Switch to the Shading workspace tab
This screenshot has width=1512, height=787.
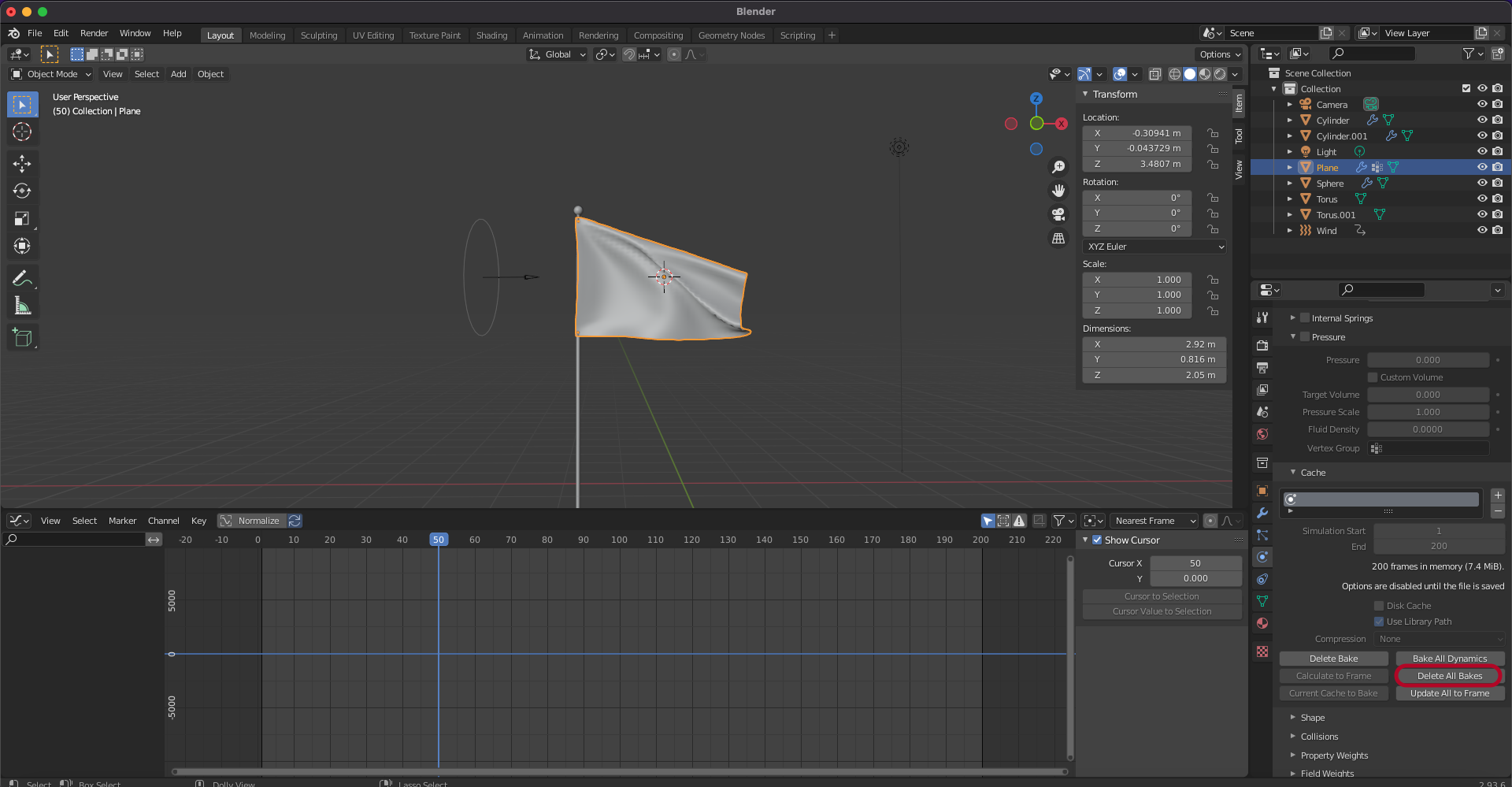point(491,35)
